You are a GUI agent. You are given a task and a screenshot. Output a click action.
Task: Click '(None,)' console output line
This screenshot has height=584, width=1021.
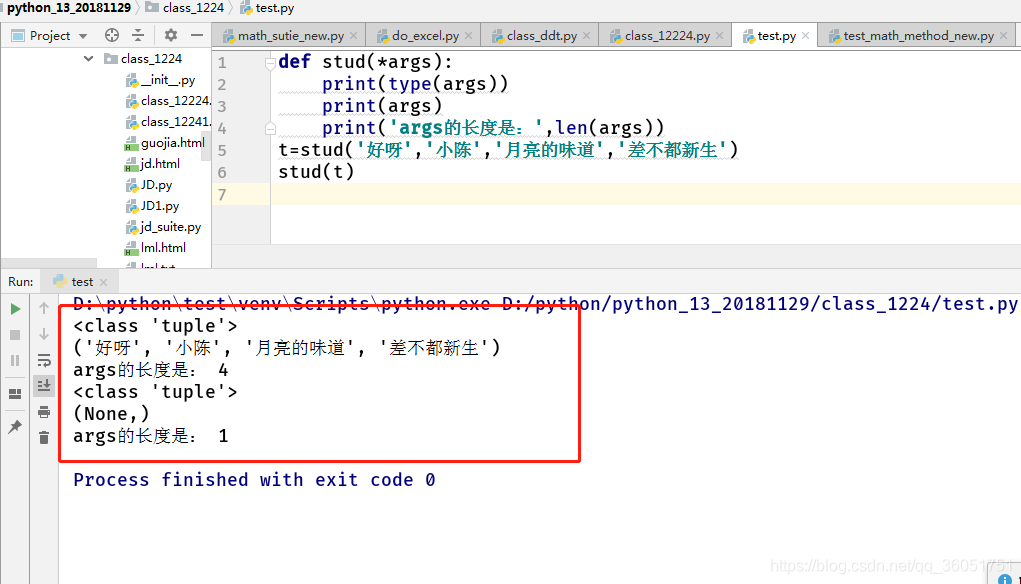pyautogui.click(x=111, y=414)
